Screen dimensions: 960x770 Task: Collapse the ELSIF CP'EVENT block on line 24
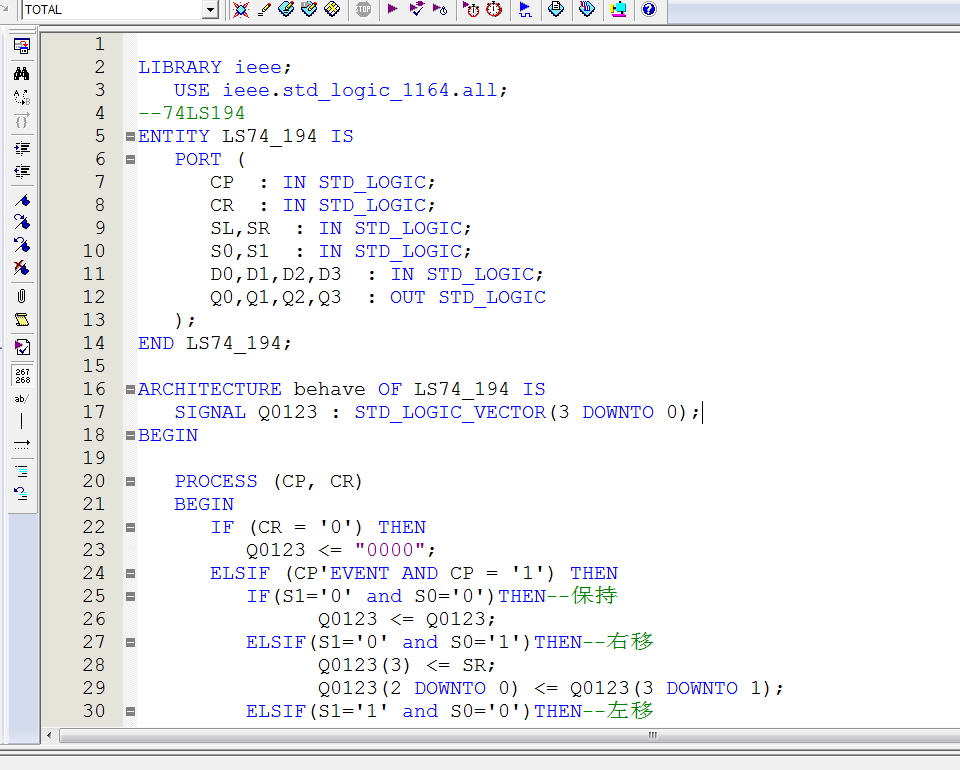(130, 574)
